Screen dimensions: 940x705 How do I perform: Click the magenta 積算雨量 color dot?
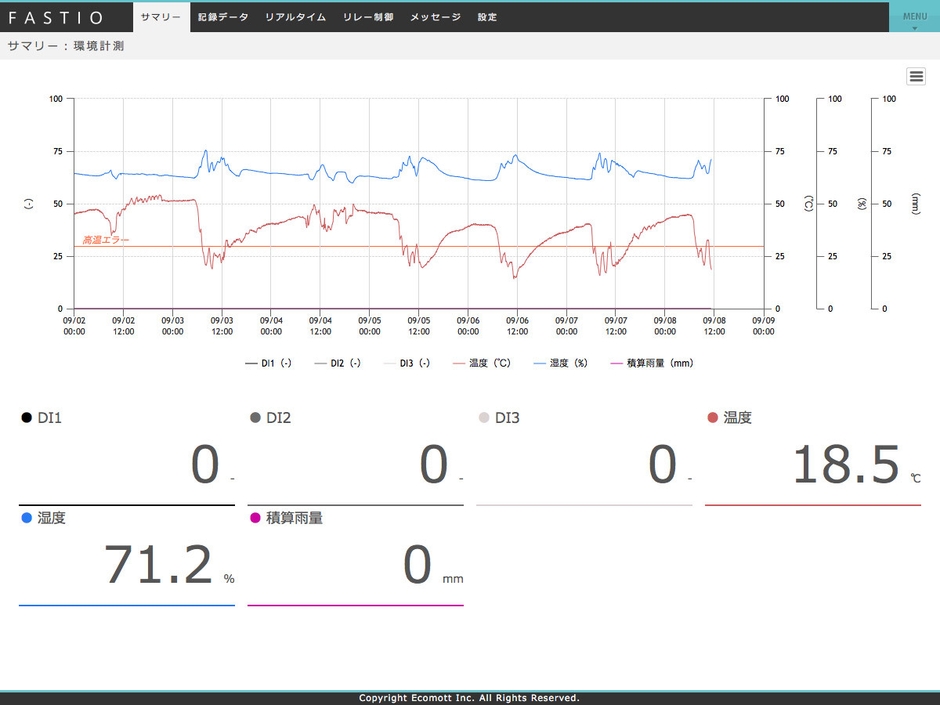255,518
